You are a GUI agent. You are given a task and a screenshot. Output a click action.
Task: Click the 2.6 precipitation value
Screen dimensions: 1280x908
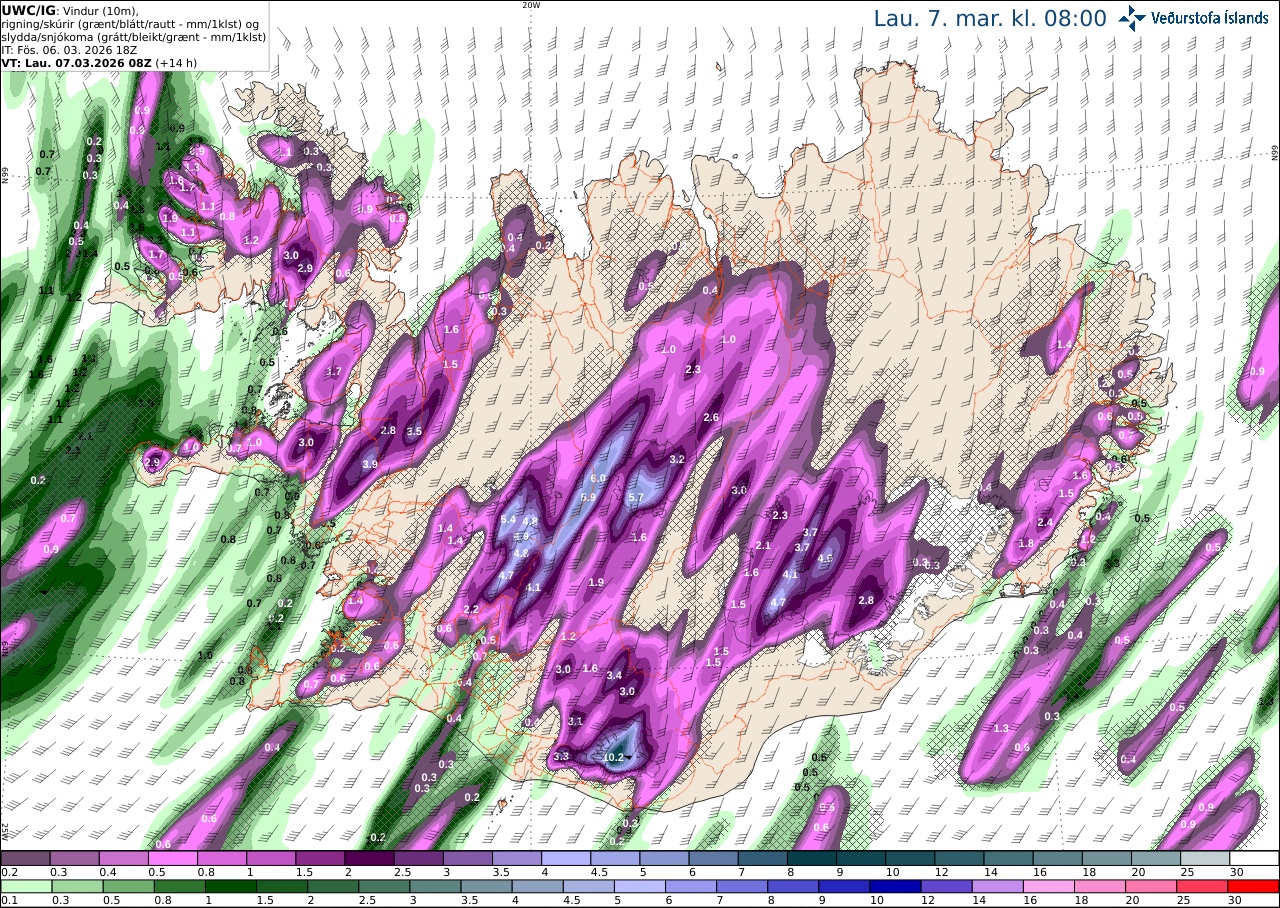point(712,417)
